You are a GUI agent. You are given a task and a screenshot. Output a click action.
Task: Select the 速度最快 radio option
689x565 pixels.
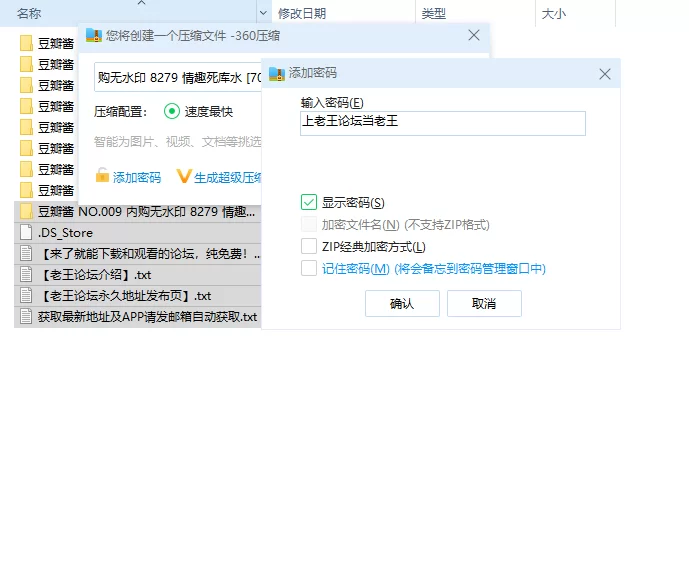[172, 112]
